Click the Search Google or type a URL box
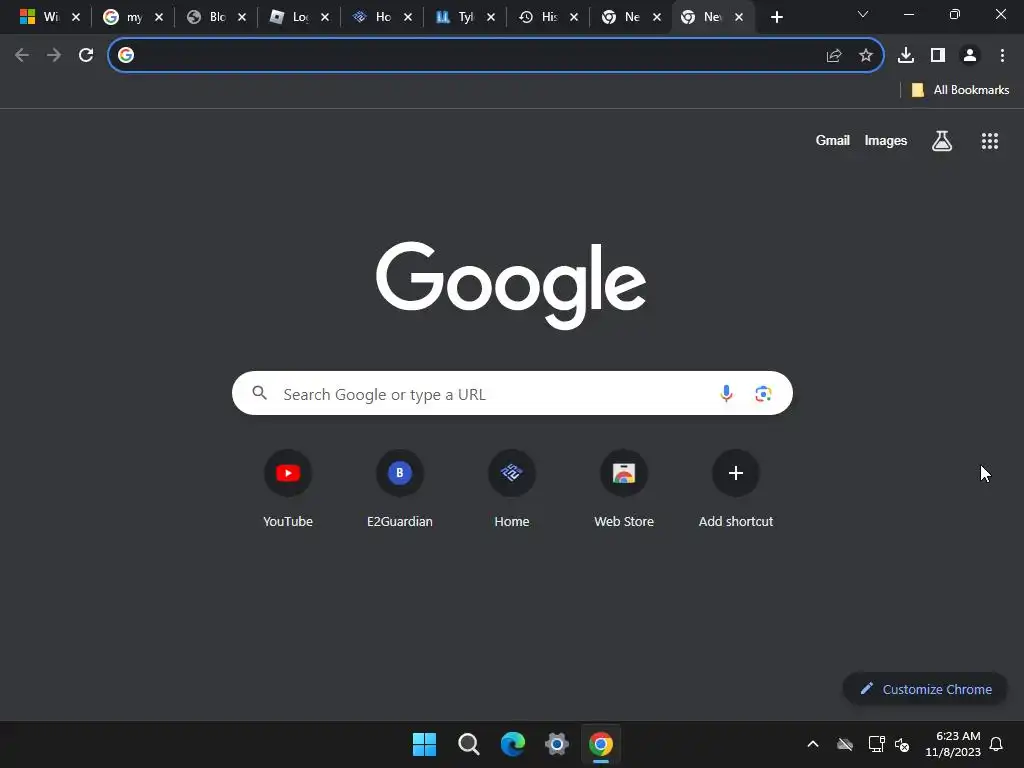Screen dimensions: 1024x768 coord(512,393)
